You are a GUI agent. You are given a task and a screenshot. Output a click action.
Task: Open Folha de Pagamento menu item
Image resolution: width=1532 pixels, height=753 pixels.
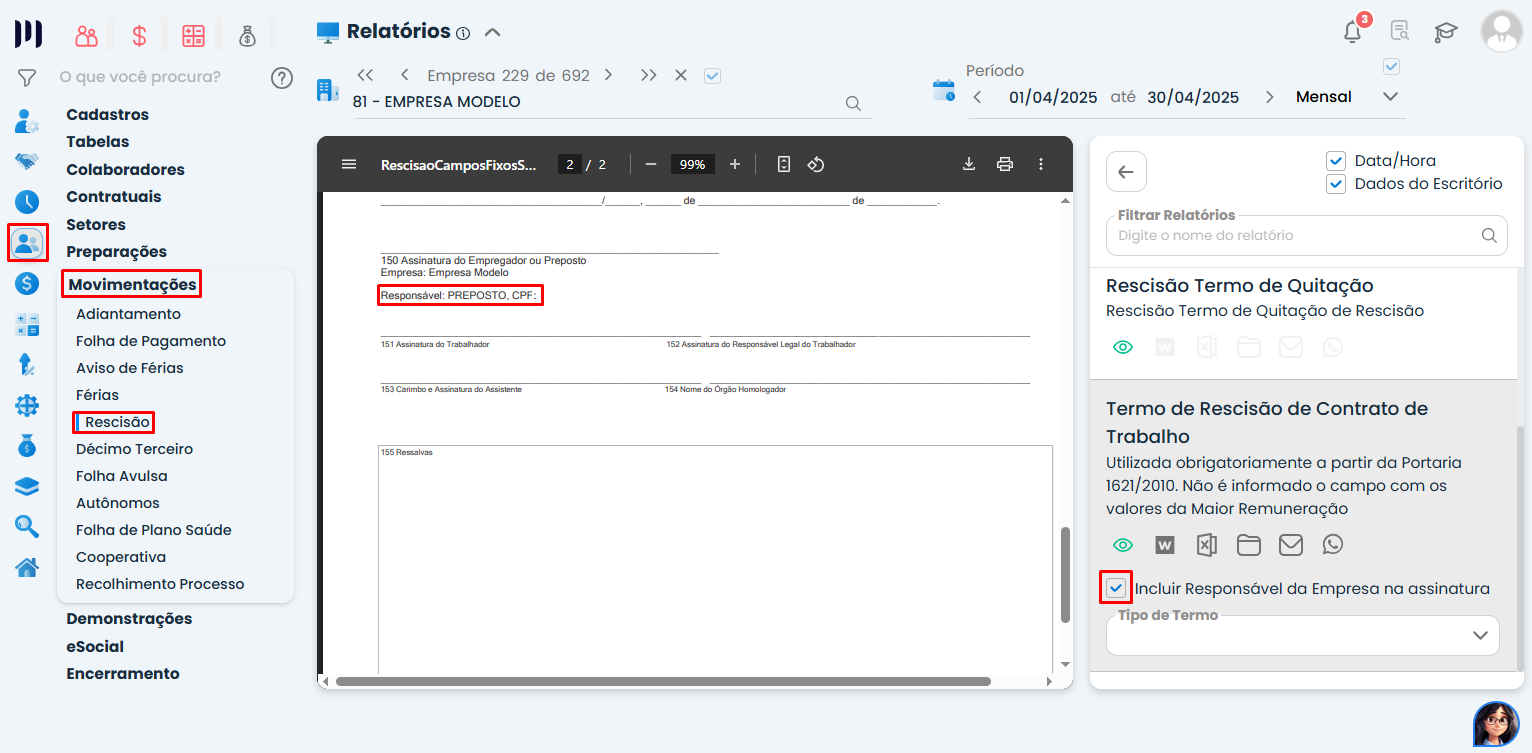(151, 341)
